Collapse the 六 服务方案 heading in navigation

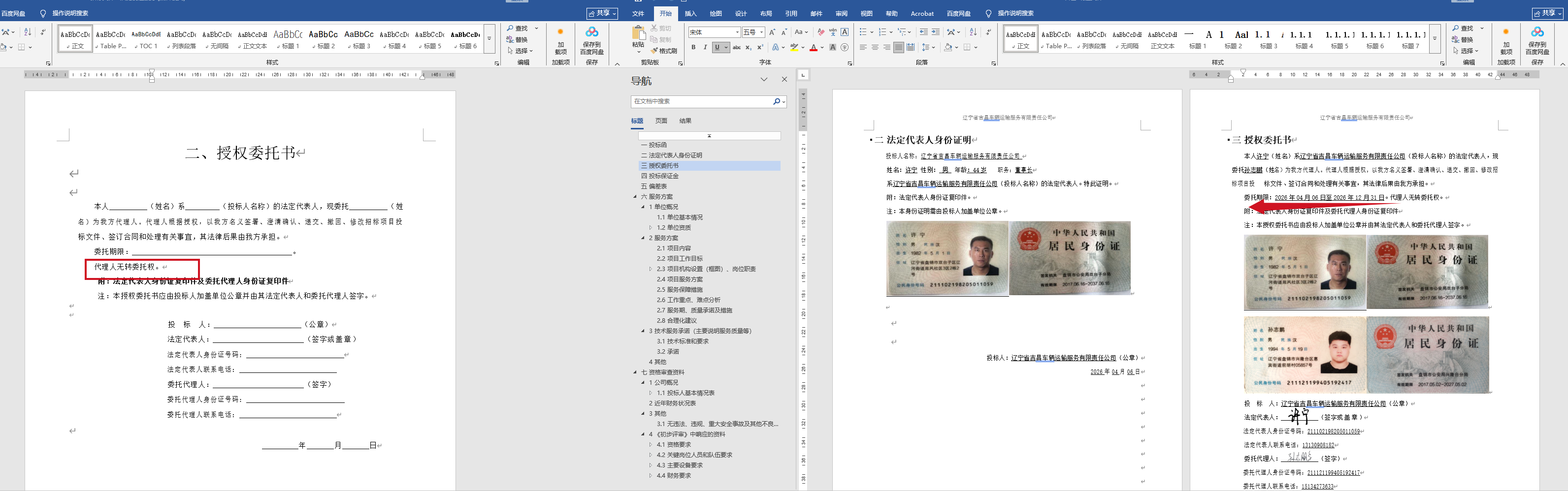(635, 196)
